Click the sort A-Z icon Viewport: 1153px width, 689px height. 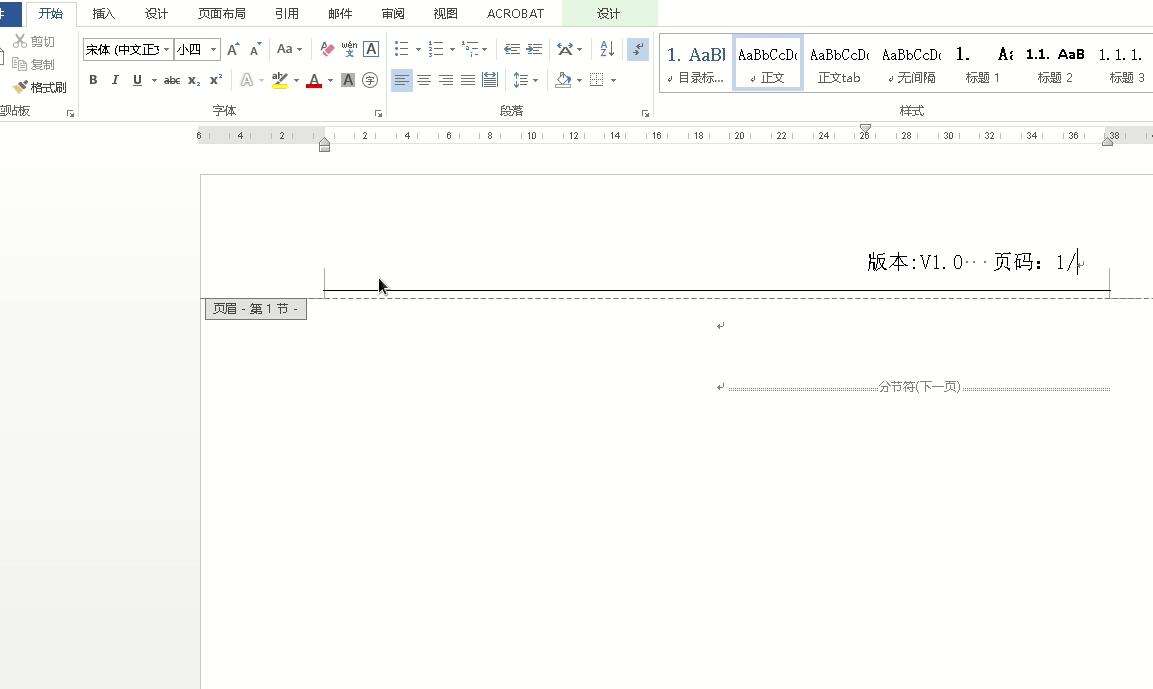[x=607, y=49]
